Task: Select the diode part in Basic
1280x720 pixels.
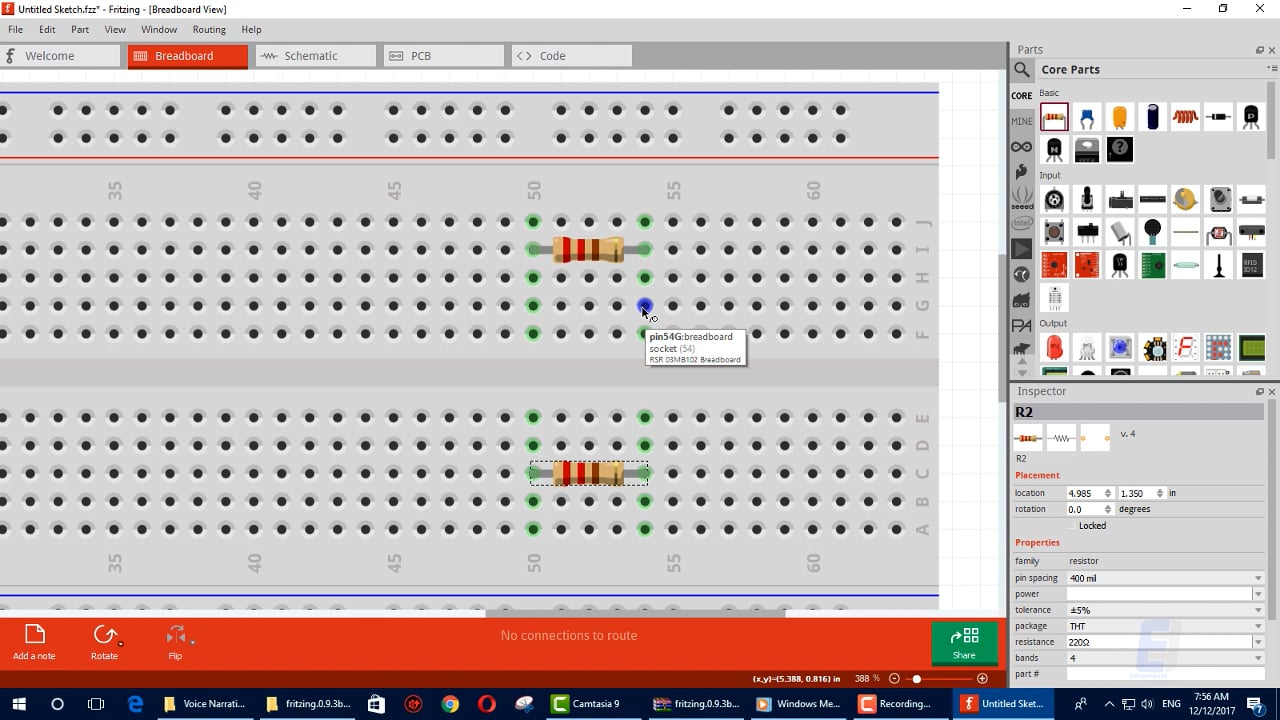Action: point(1218,117)
